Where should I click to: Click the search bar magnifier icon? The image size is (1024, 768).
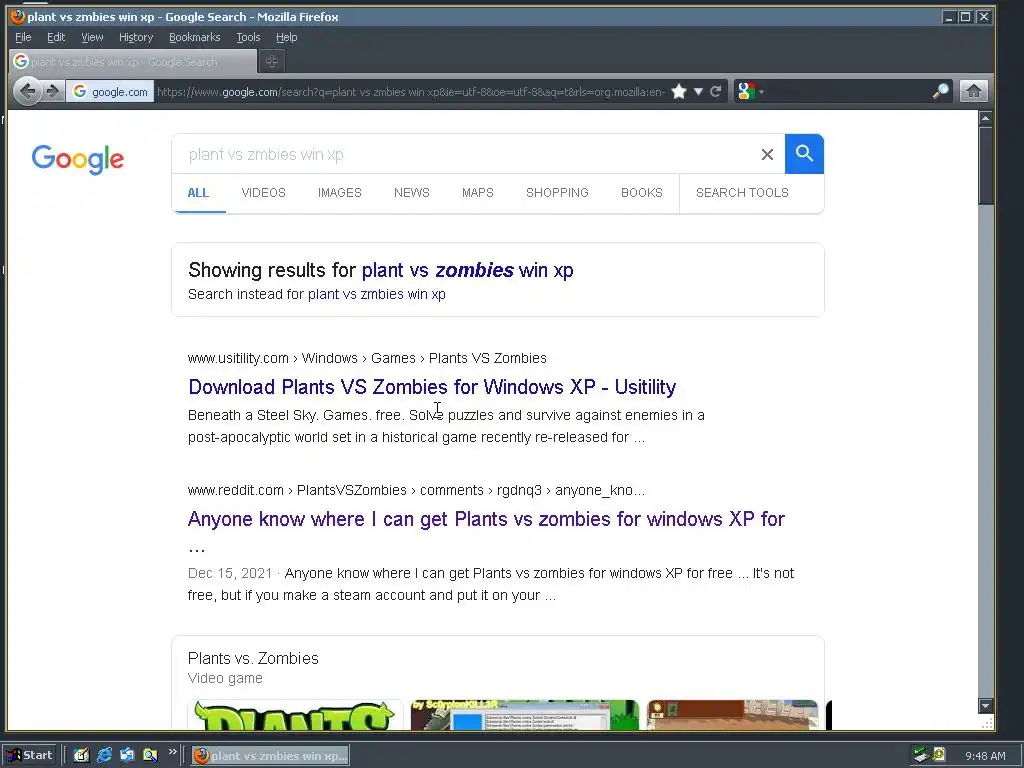940,91
